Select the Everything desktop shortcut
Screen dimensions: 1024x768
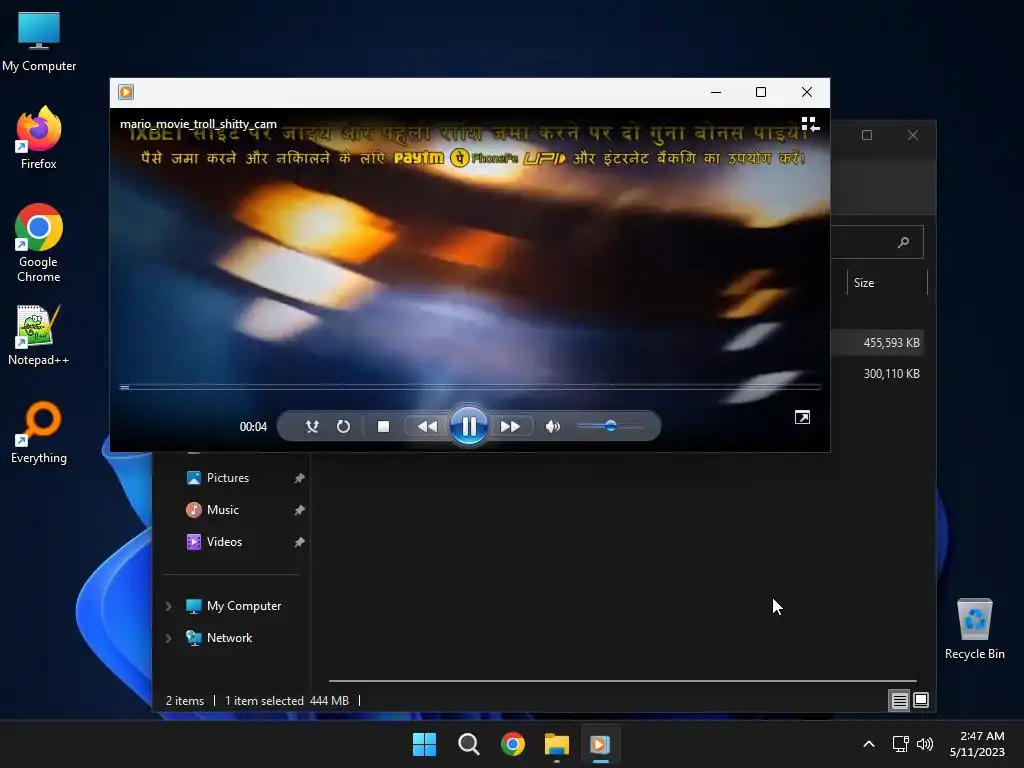point(39,433)
